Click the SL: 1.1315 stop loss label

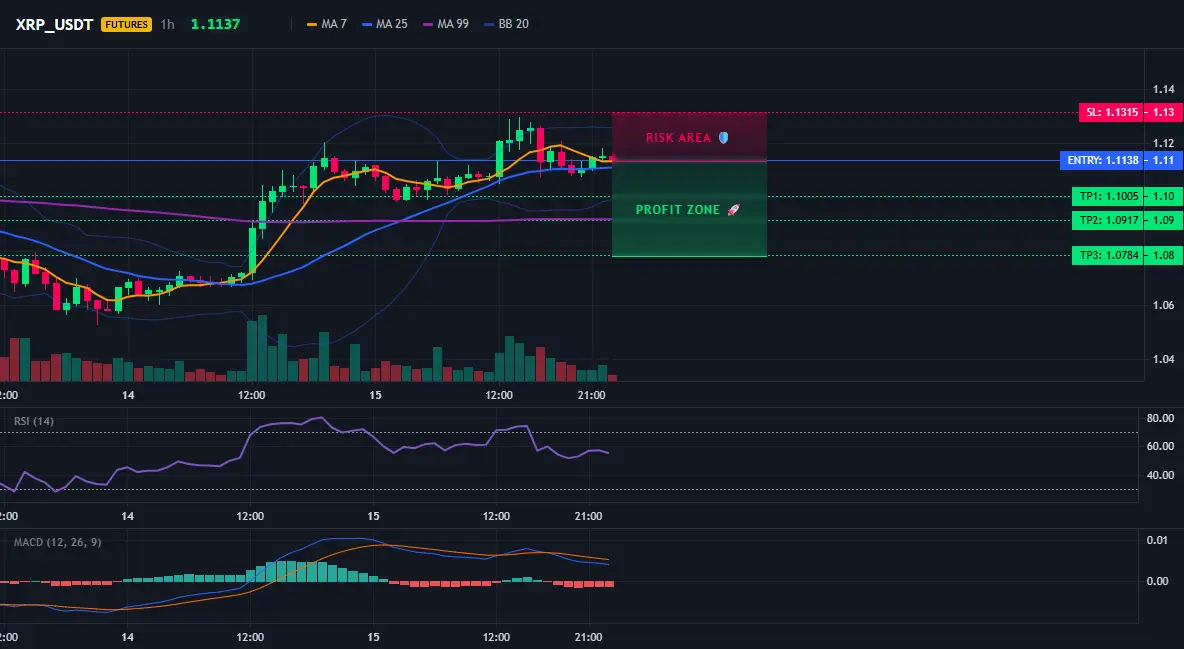pos(1112,113)
